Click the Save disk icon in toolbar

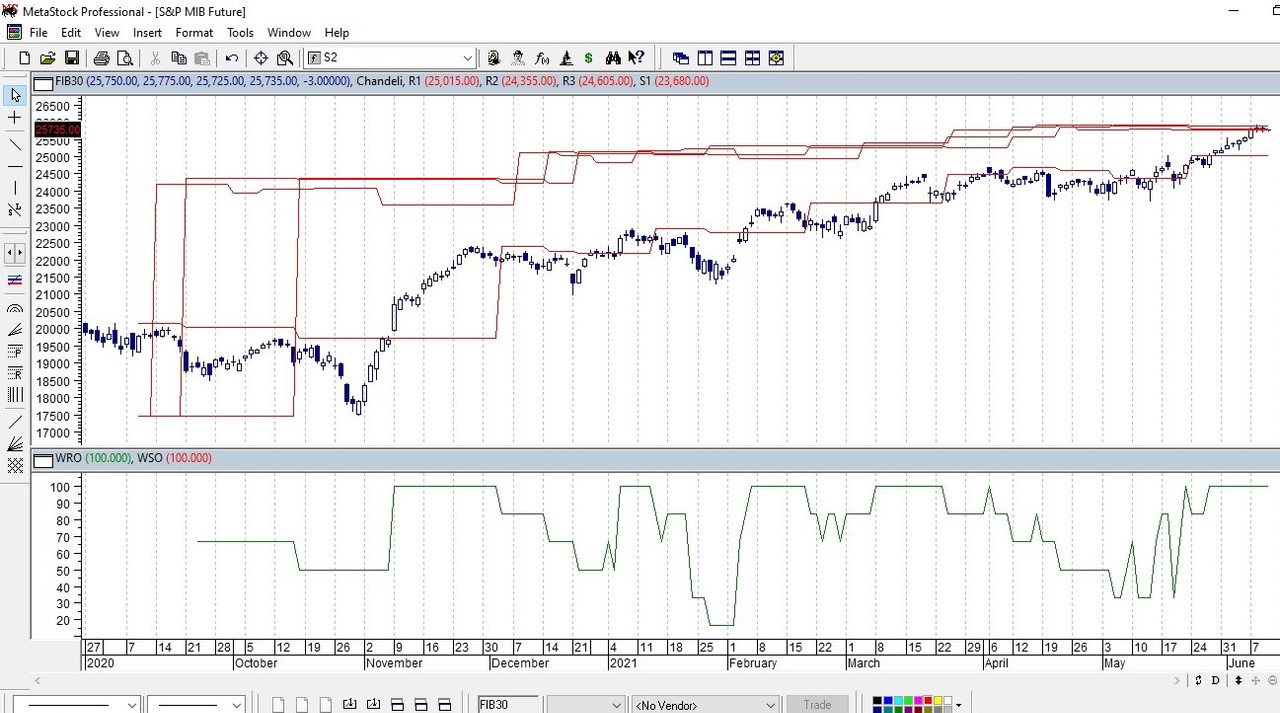coord(72,58)
